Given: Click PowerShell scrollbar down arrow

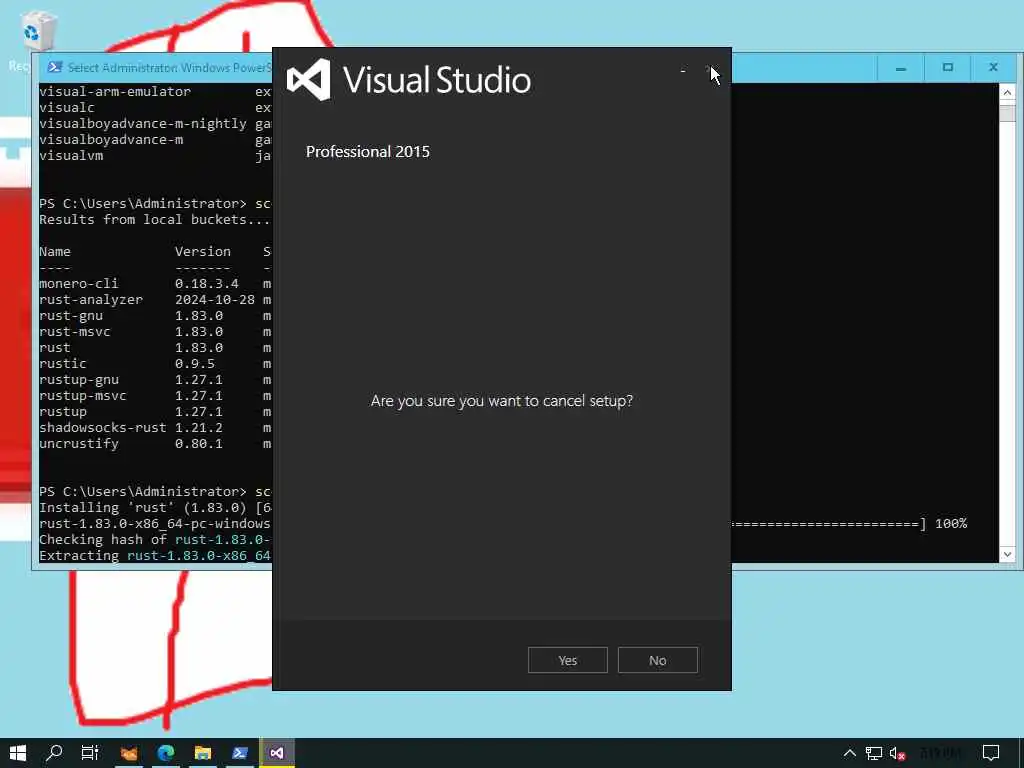Looking at the screenshot, I should [1007, 554].
